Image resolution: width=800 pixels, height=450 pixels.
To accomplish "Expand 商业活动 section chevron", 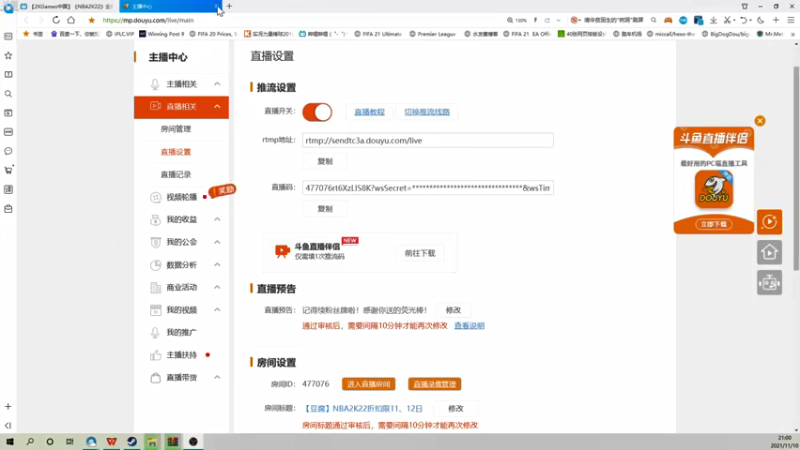I will (217, 287).
